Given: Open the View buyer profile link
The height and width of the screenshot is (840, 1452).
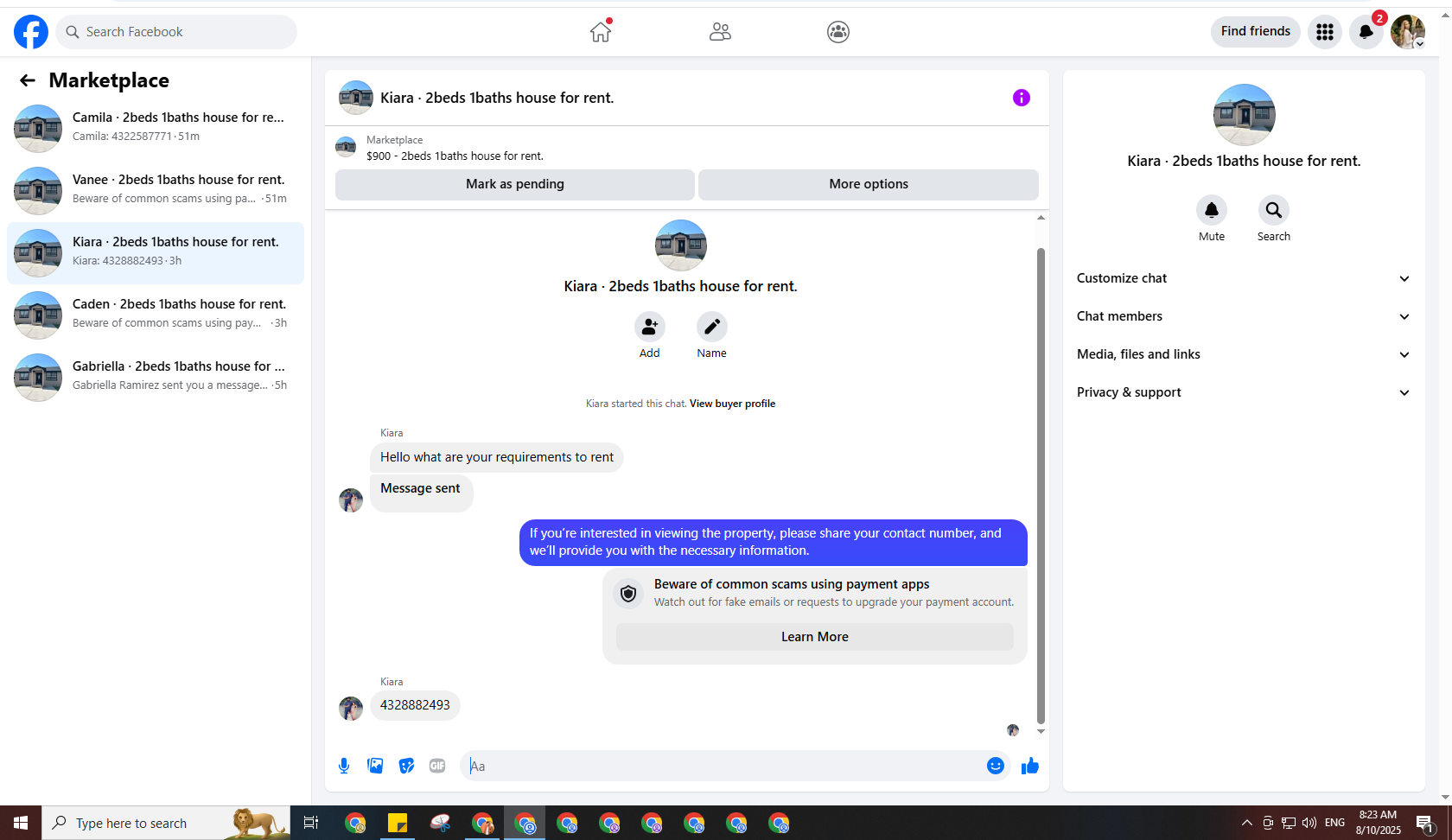Looking at the screenshot, I should [733, 404].
